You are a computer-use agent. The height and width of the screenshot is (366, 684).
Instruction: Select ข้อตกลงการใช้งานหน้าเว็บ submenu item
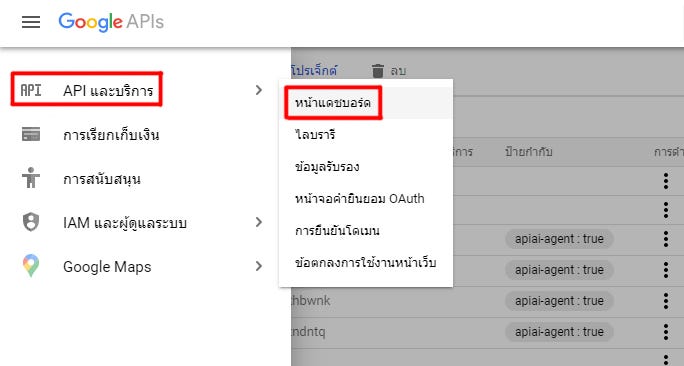(x=366, y=263)
